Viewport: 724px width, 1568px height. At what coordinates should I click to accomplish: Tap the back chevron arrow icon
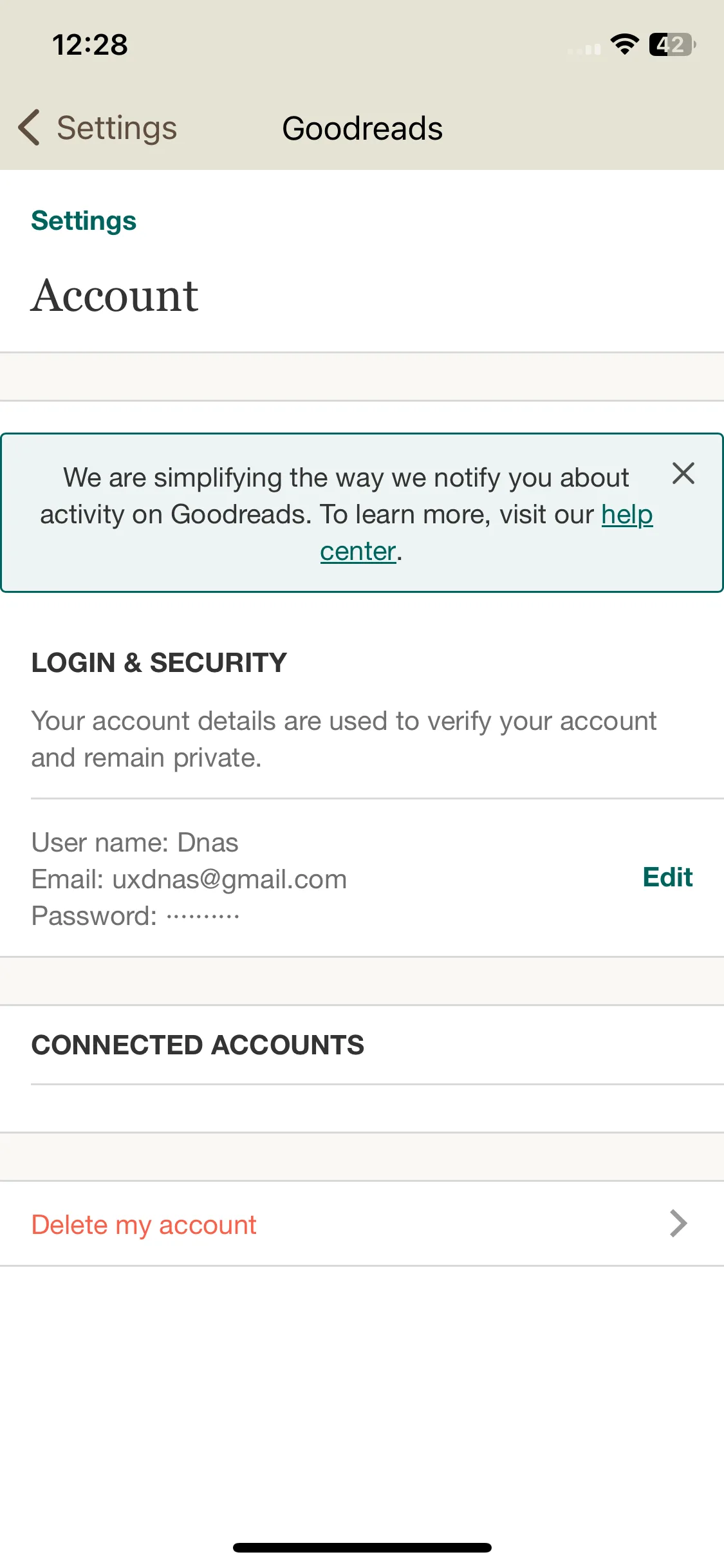(x=29, y=127)
